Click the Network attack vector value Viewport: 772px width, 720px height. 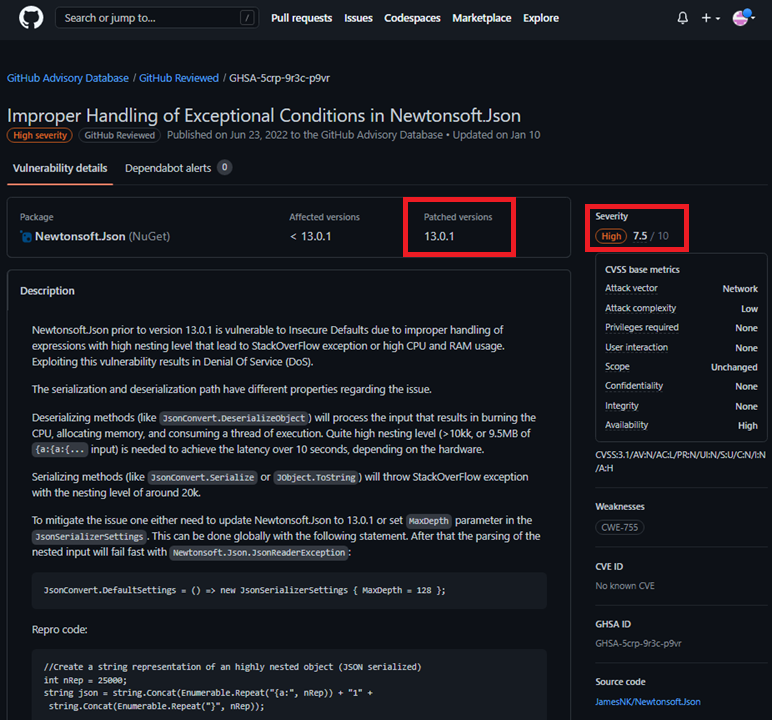[x=740, y=289]
